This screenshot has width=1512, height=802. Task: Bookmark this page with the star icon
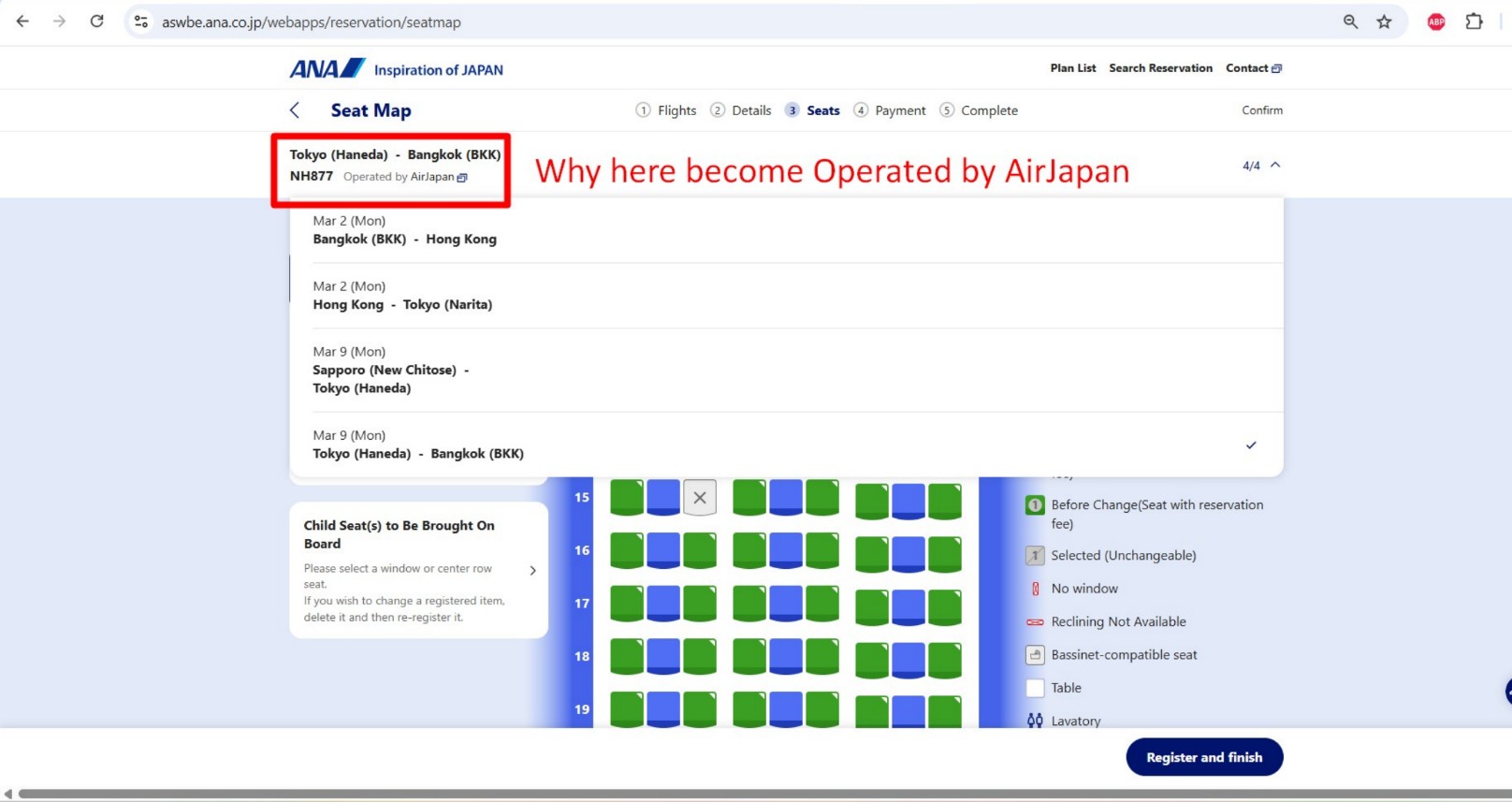pos(1385,22)
